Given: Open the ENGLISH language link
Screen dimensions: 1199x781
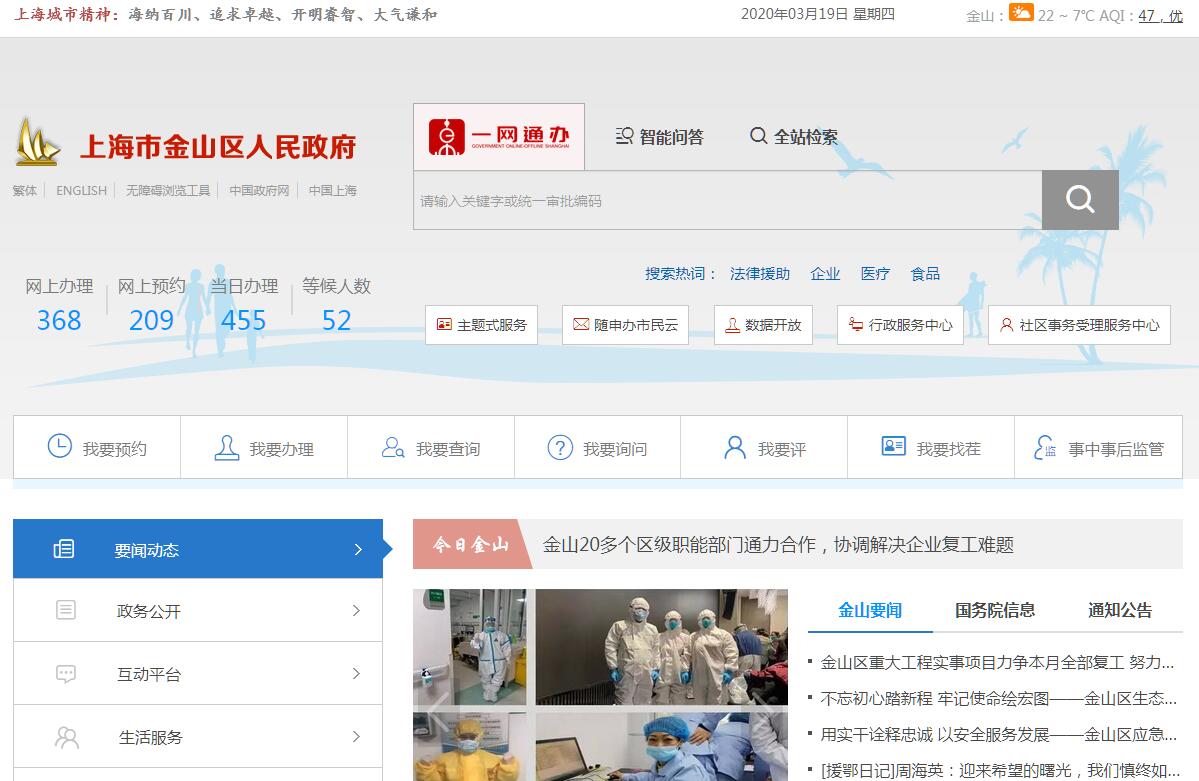Looking at the screenshot, I should coord(81,190).
